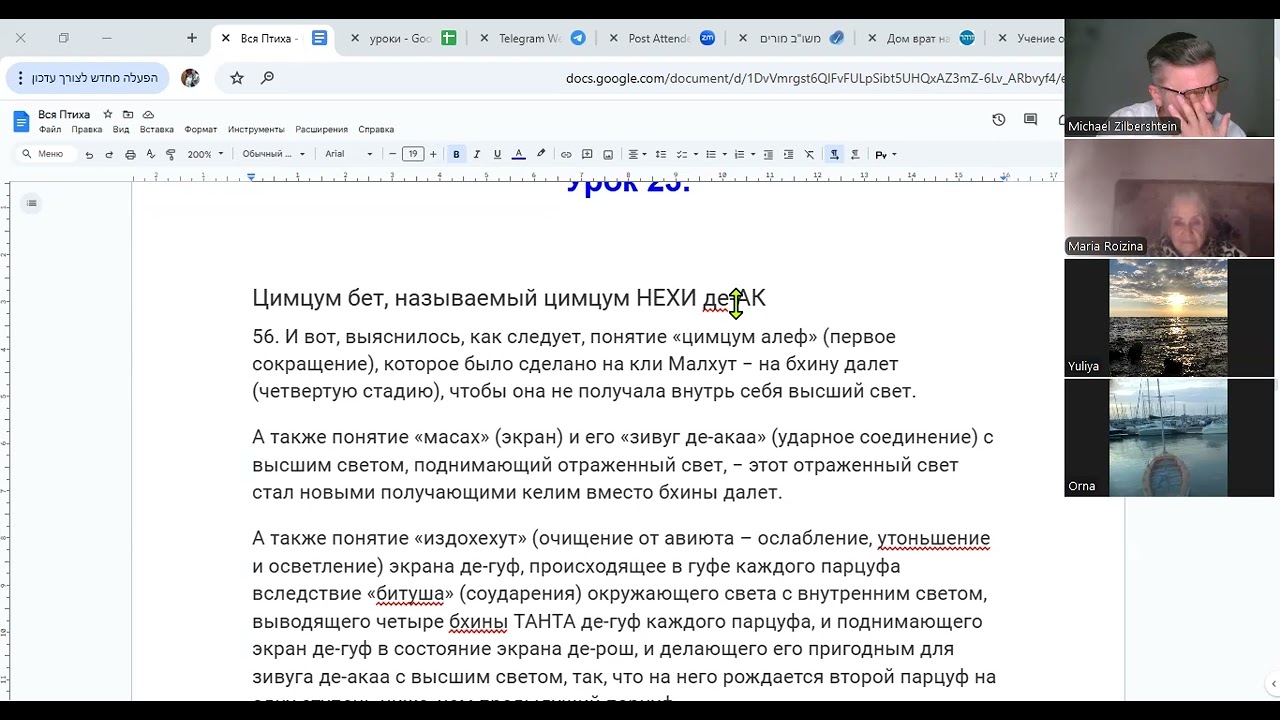Select the paint format roller
The image size is (1280, 720).
click(x=171, y=154)
